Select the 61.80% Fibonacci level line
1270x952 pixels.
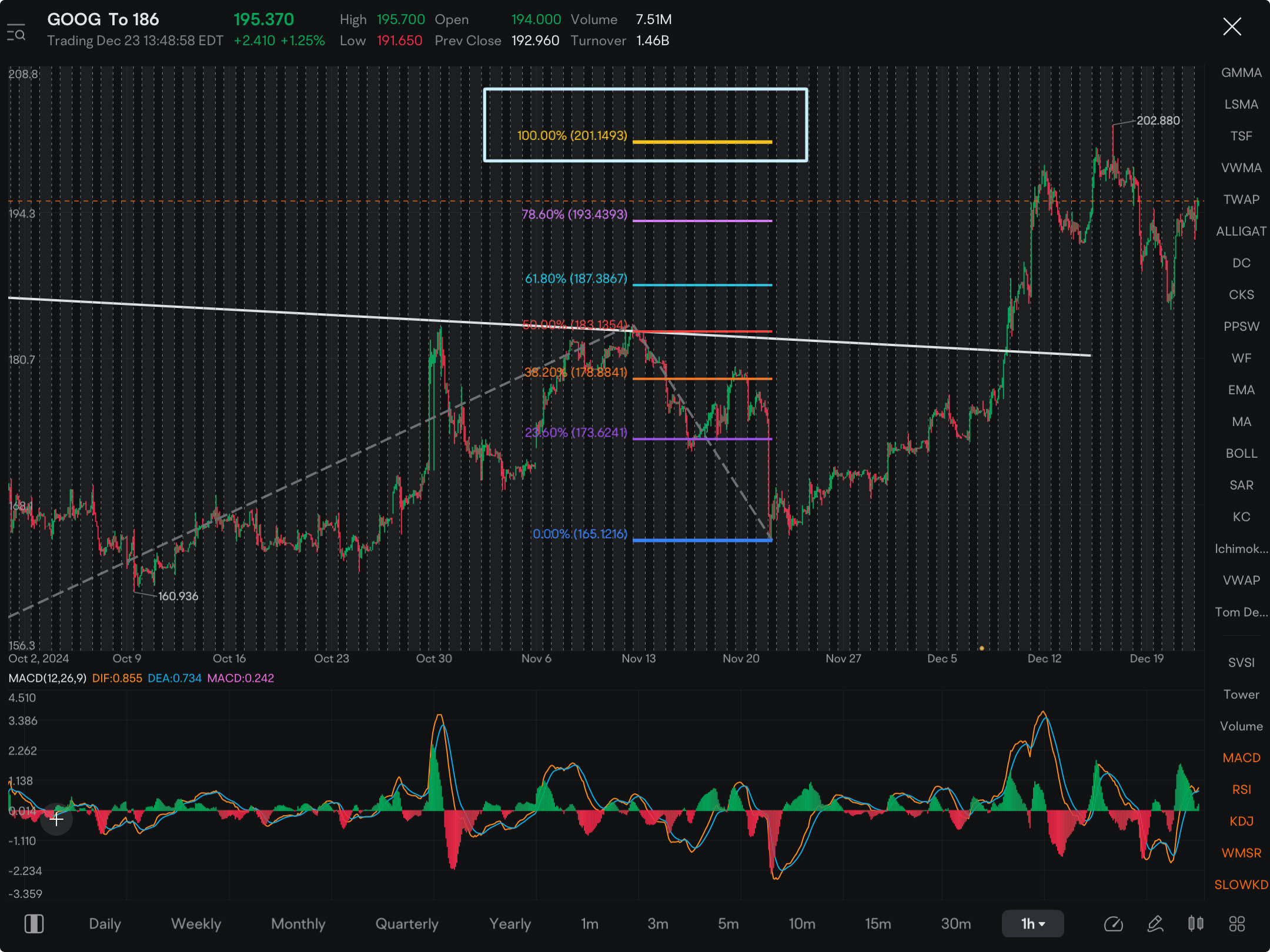point(702,285)
